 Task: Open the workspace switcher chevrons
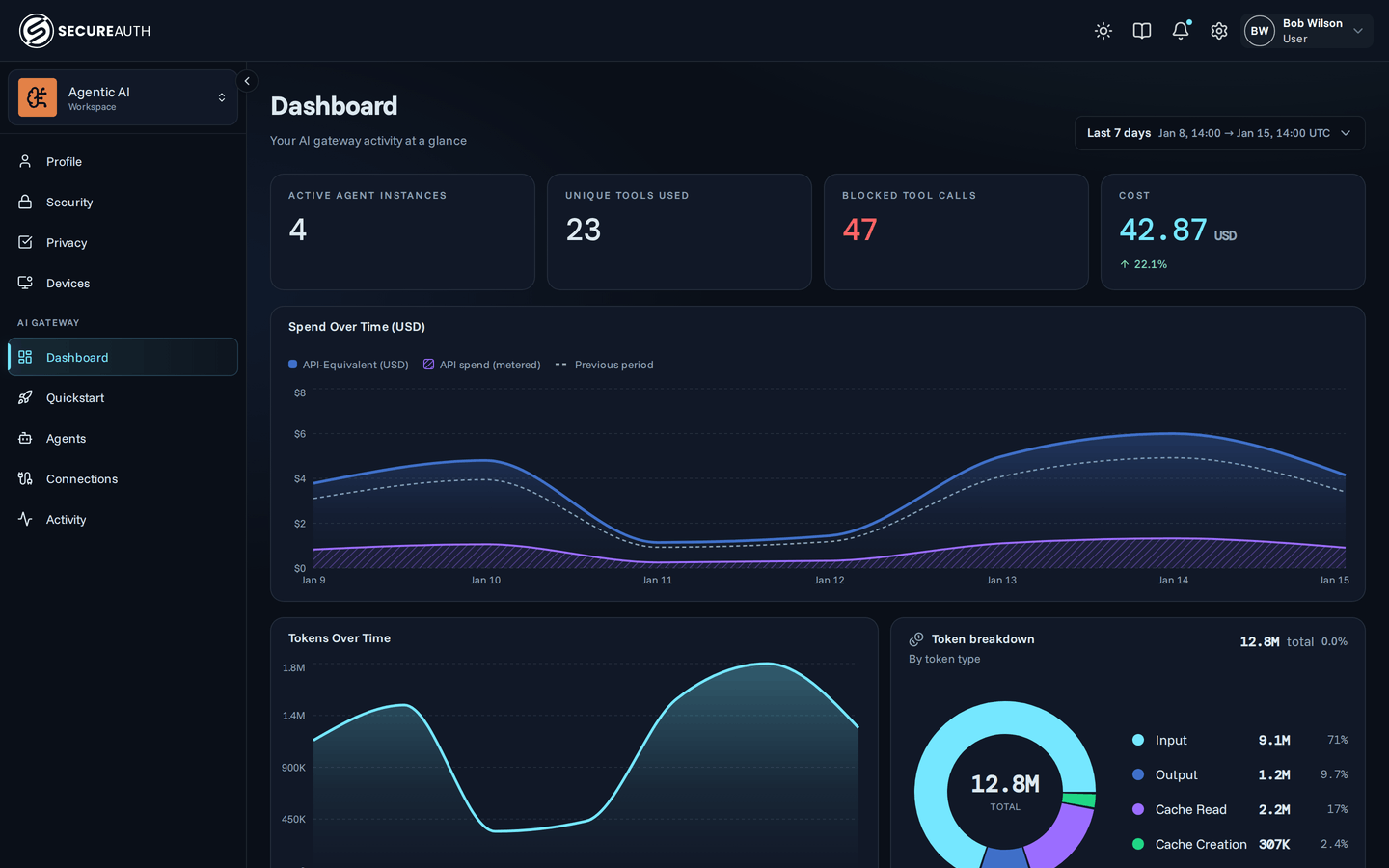coord(222,97)
